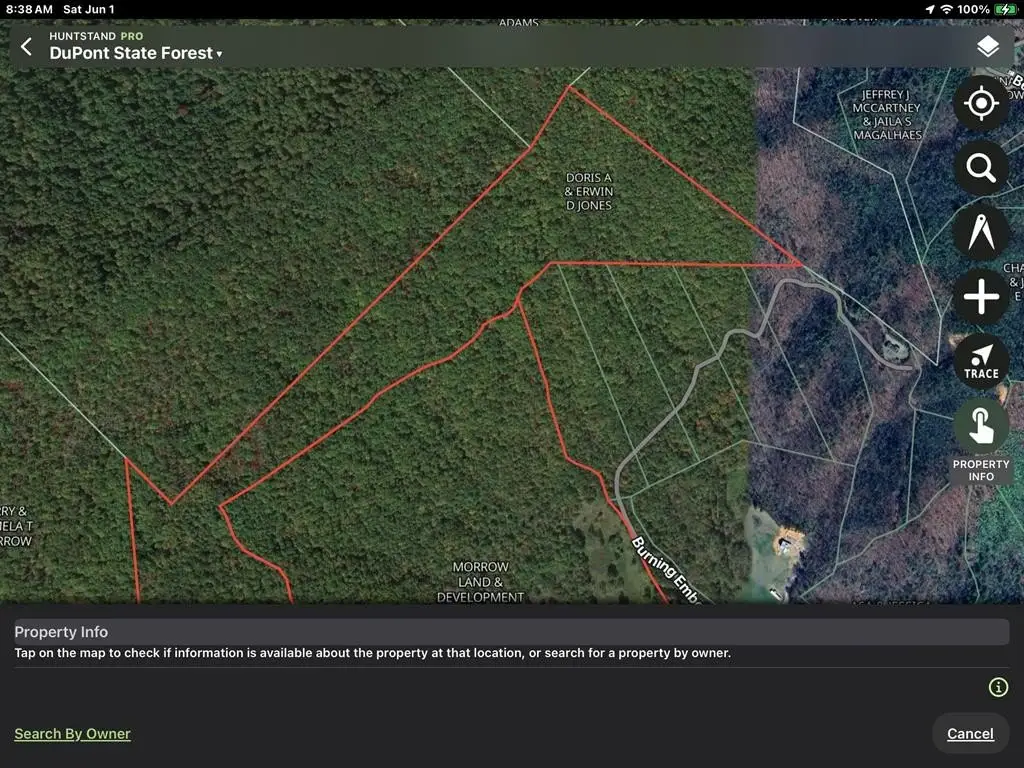Image resolution: width=1024 pixels, height=768 pixels.
Task: Select the Morrow Land & Development parcel
Action: (480, 582)
